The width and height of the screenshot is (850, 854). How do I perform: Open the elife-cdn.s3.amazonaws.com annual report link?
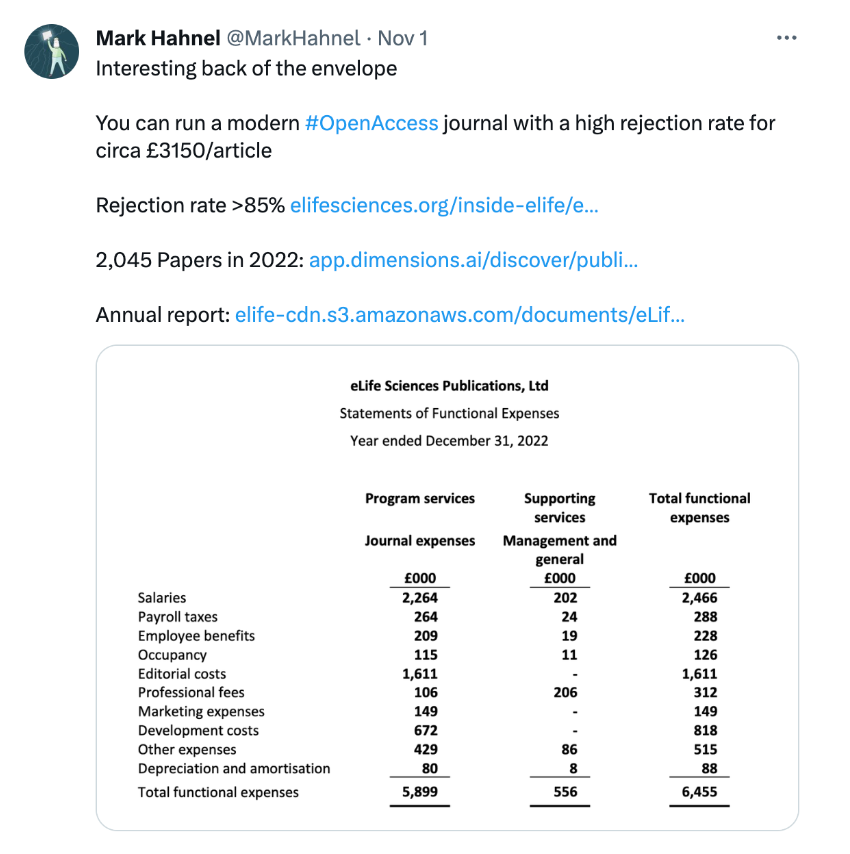tap(460, 315)
